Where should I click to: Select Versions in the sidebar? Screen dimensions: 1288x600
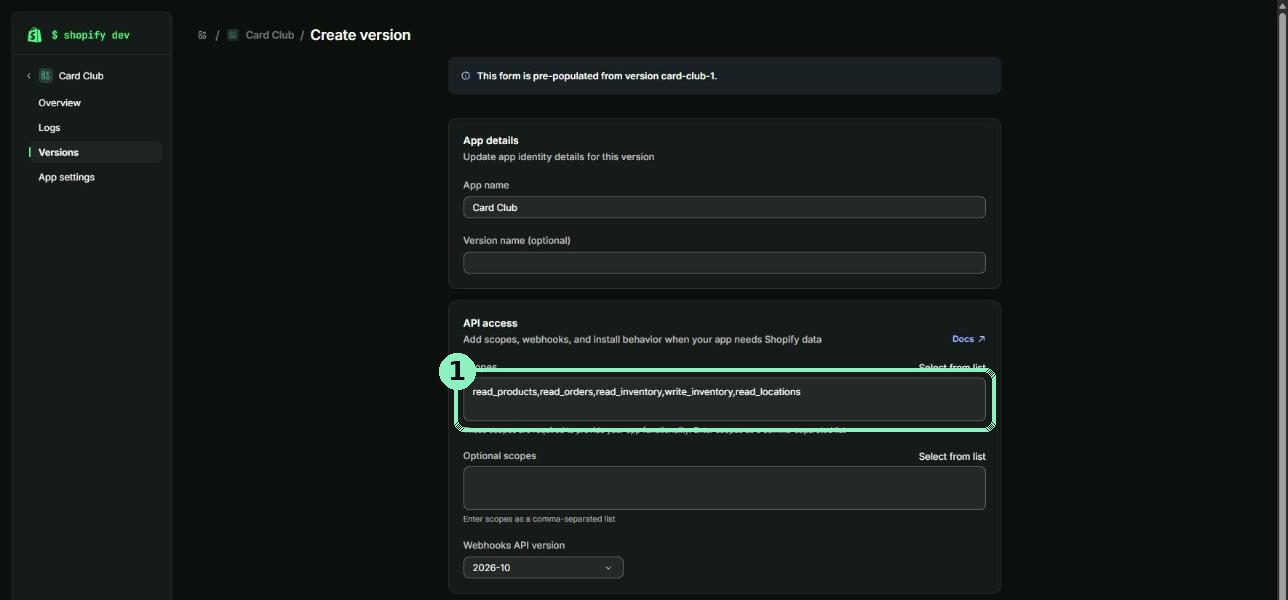(x=95, y=152)
